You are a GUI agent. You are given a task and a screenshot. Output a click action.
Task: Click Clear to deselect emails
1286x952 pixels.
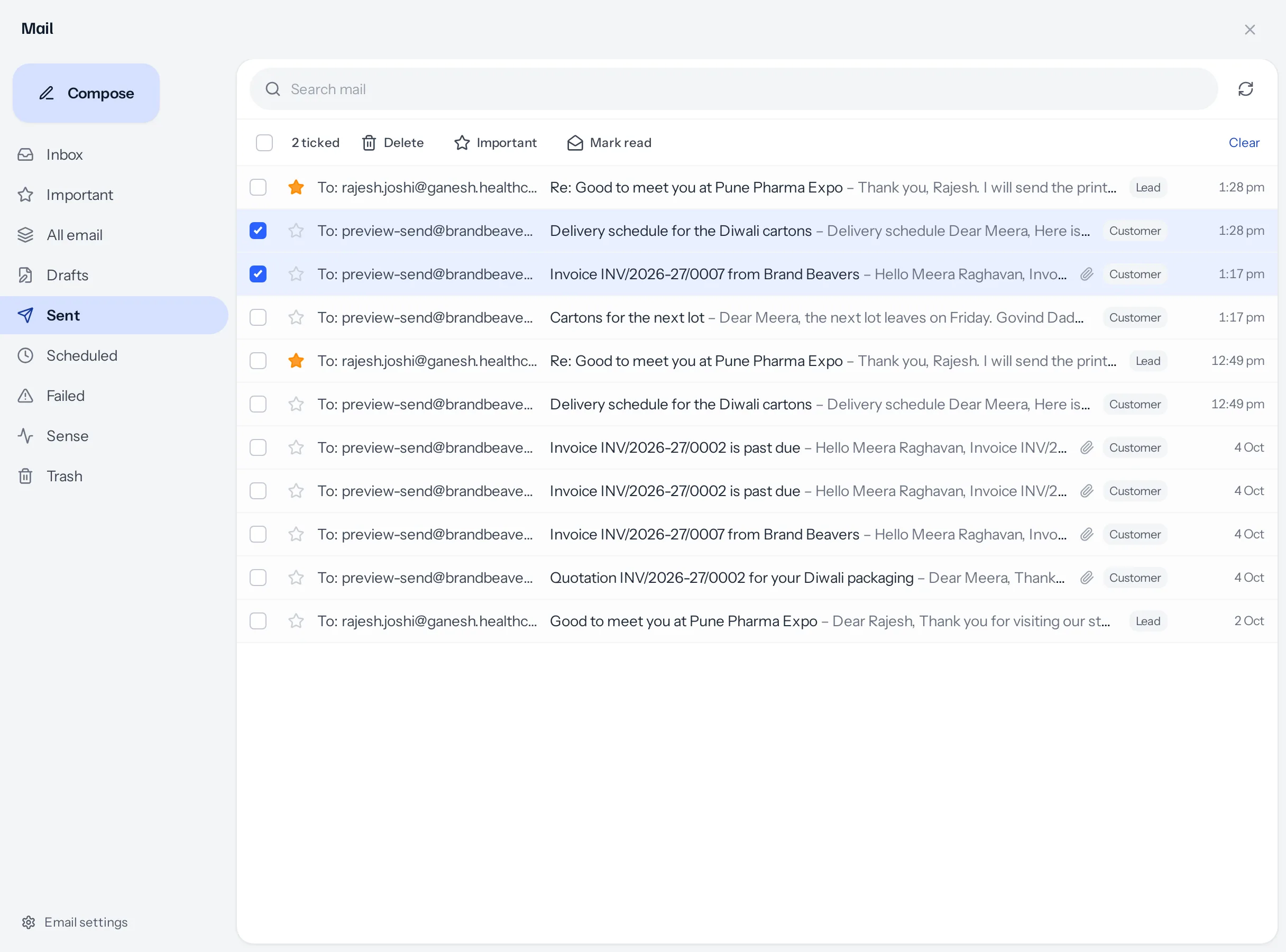tap(1244, 143)
